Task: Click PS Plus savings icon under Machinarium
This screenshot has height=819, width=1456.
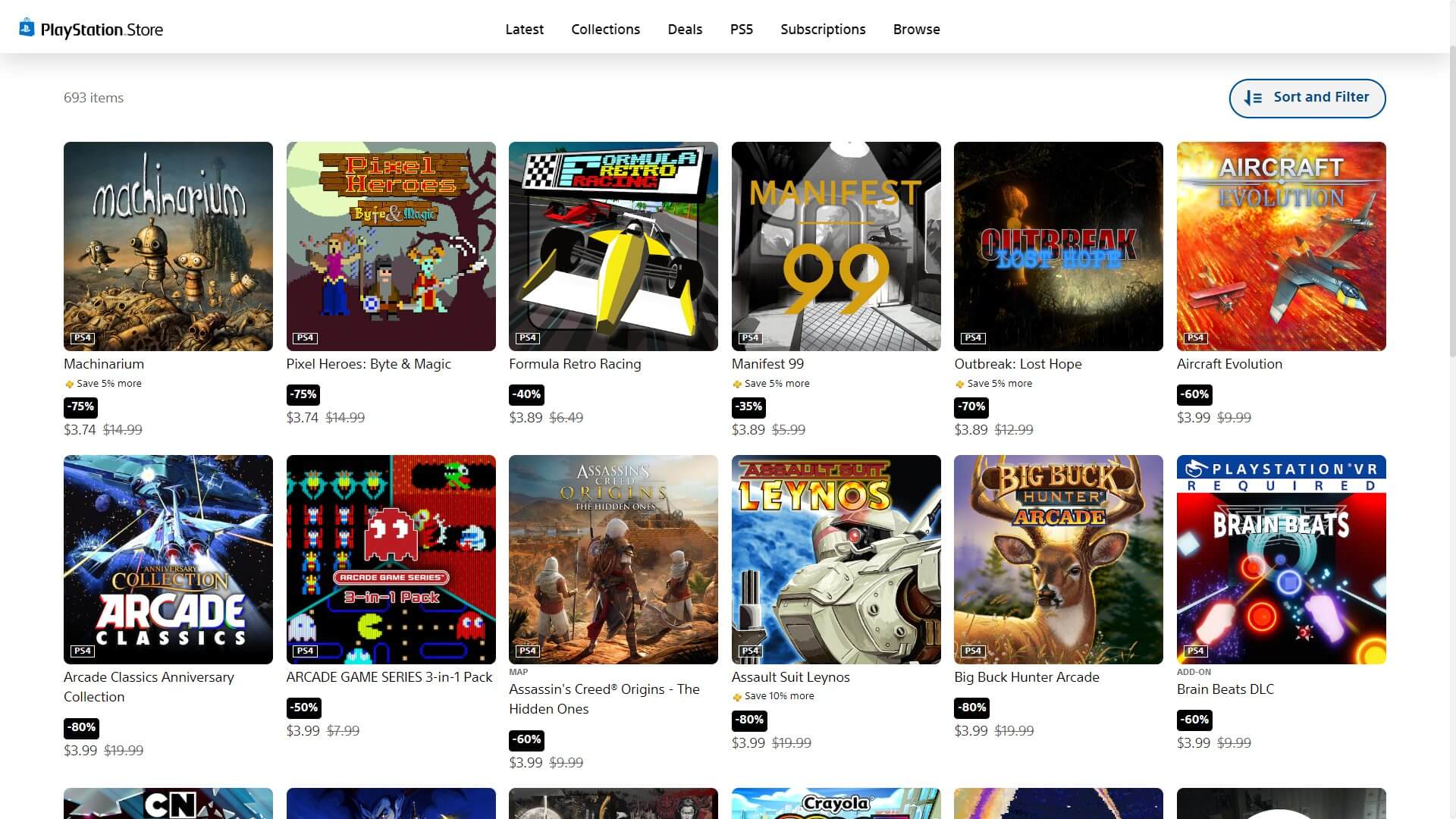Action: [69, 384]
